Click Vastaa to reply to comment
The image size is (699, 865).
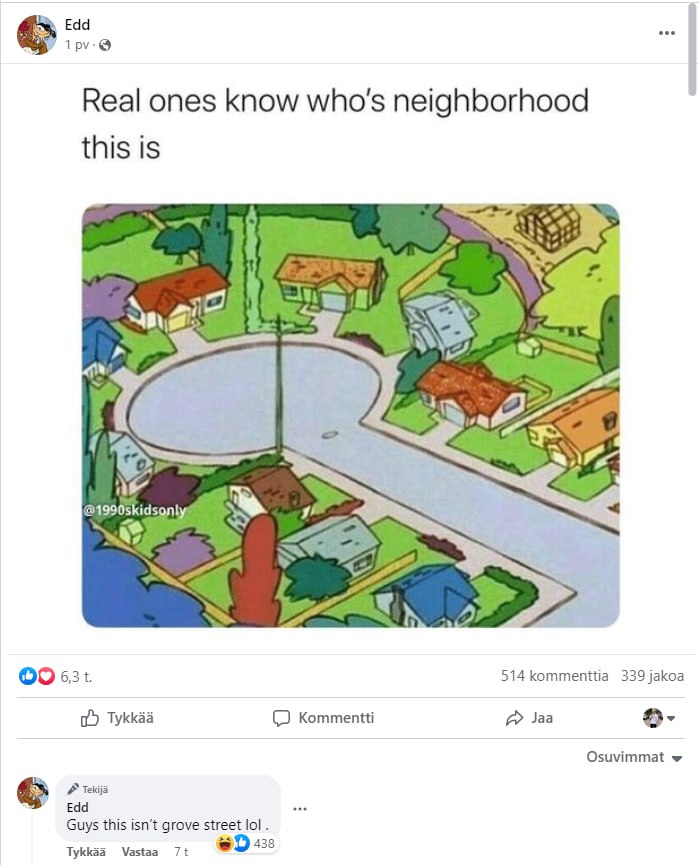[140, 852]
